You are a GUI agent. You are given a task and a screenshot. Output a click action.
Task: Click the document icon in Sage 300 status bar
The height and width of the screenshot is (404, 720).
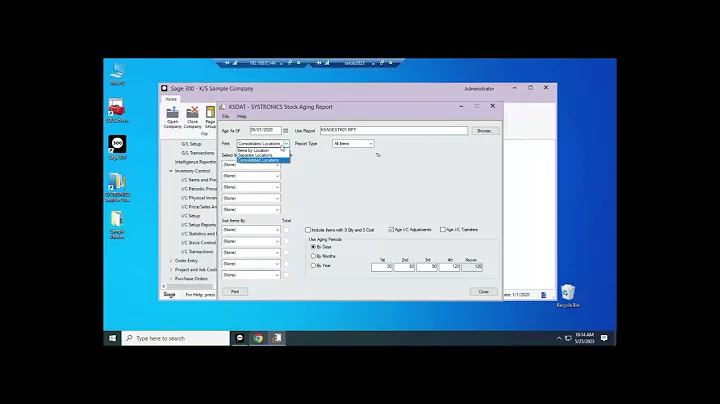point(543,295)
